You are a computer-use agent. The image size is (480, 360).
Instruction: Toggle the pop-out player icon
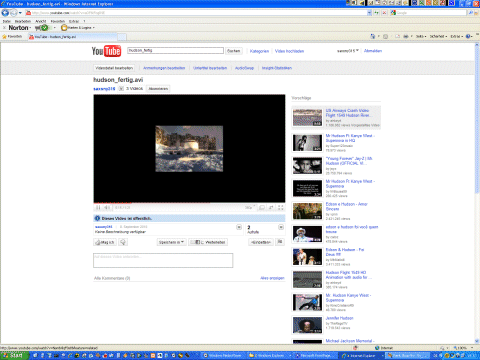[x=271, y=207]
